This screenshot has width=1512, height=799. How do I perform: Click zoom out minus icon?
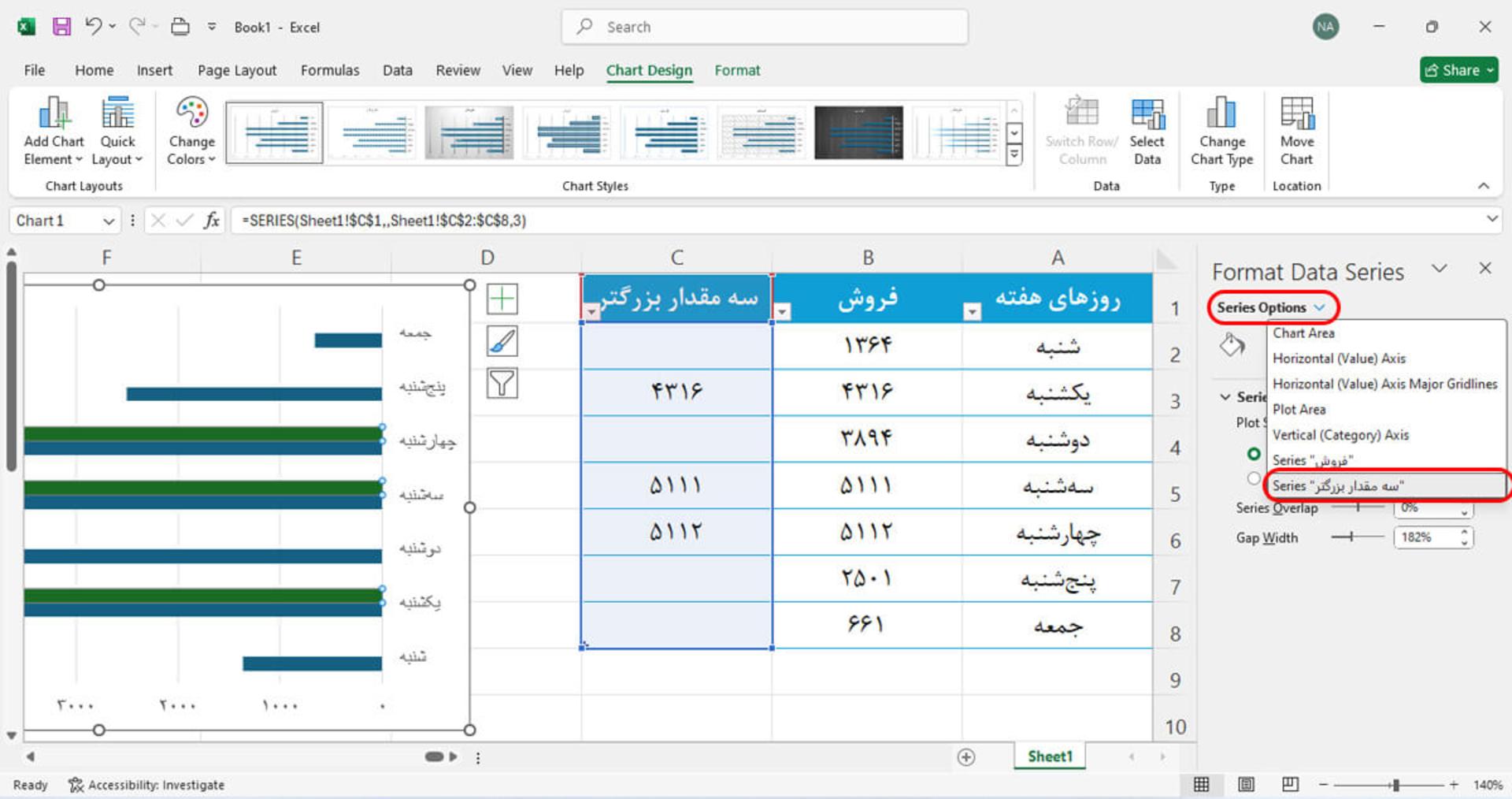tap(1323, 785)
